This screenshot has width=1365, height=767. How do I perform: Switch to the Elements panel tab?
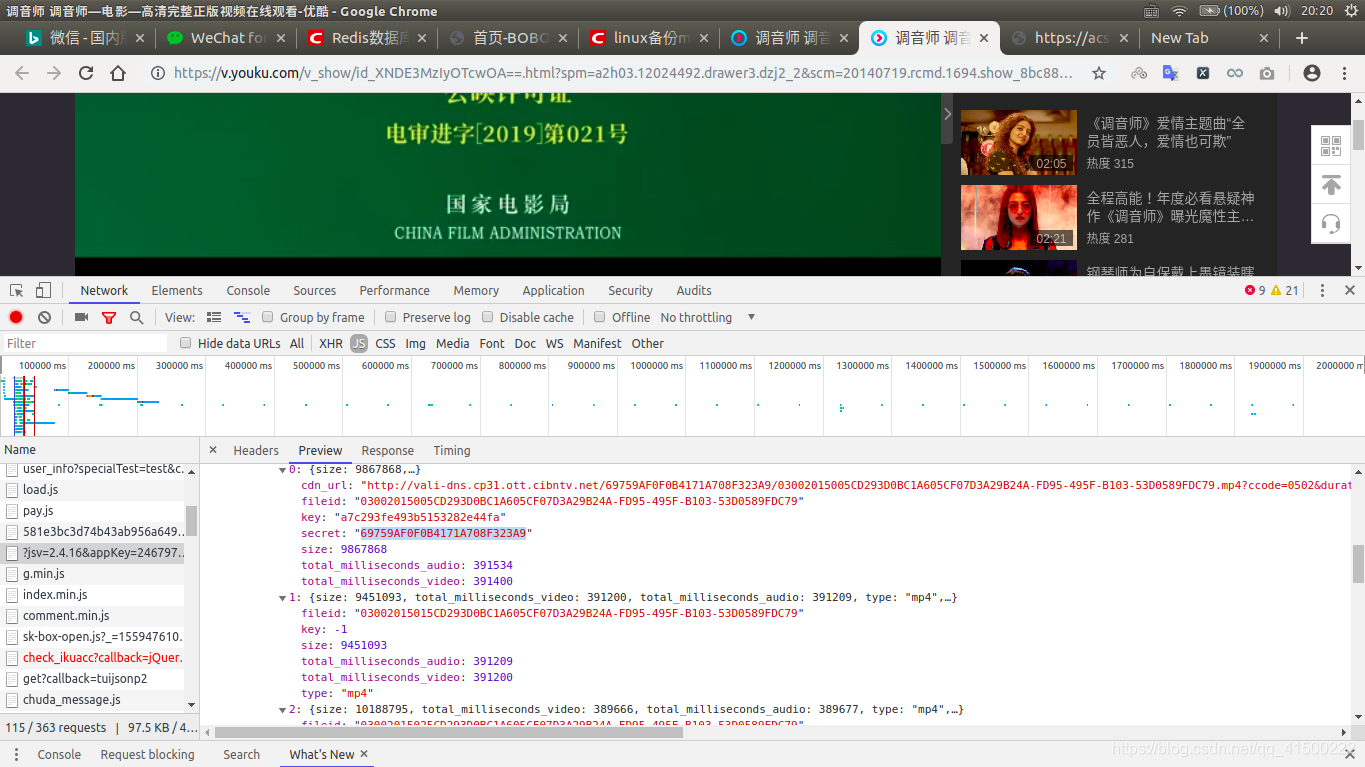click(177, 290)
